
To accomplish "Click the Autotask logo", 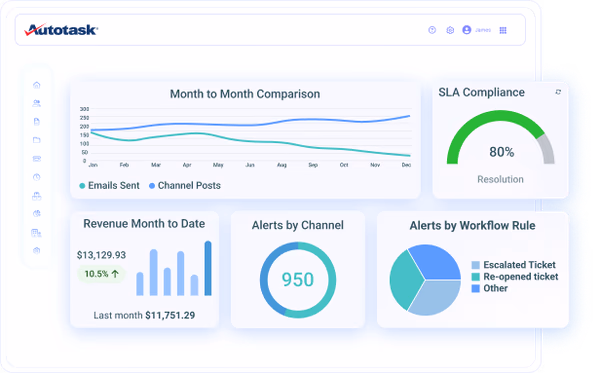I will coord(61,30).
